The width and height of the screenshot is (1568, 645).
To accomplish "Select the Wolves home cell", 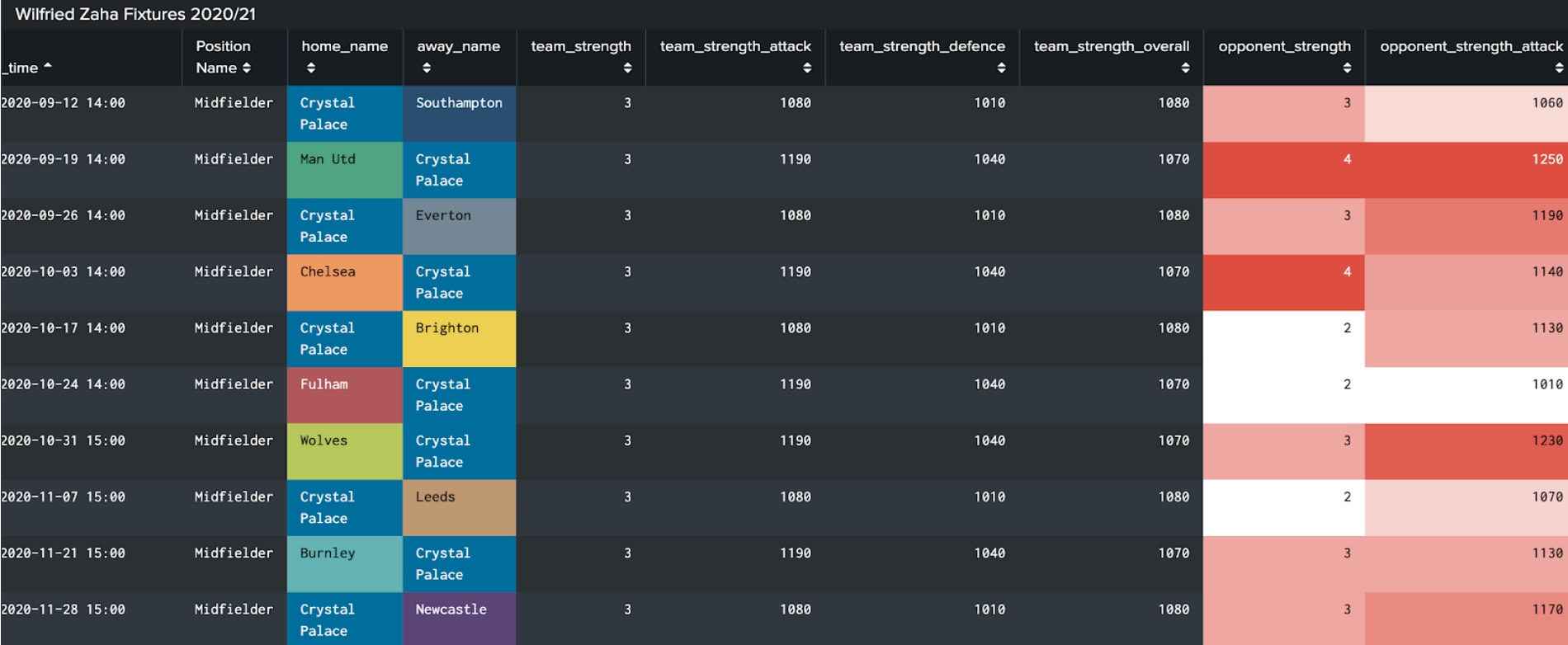I will tap(345, 451).
